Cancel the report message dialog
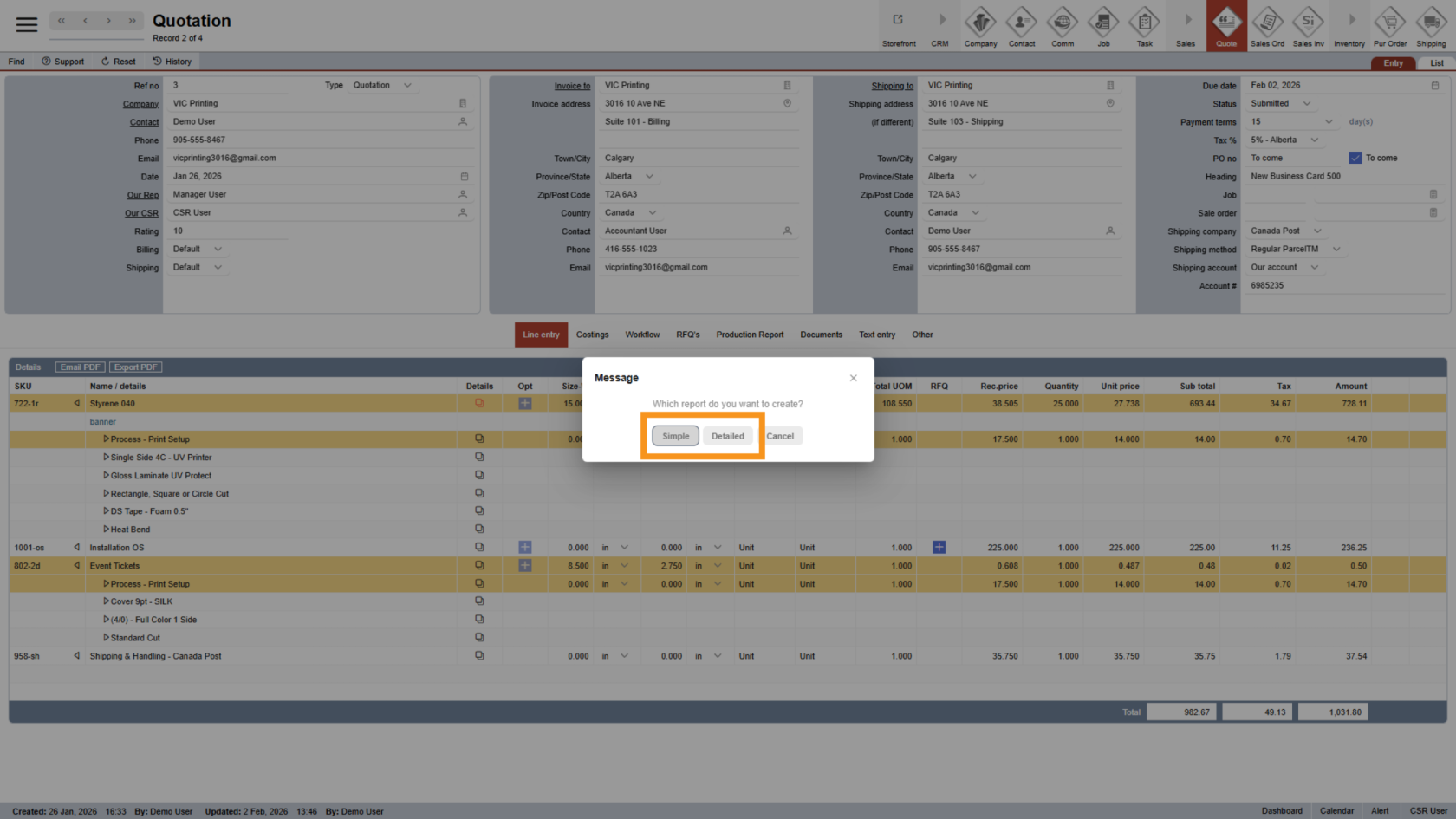 point(780,436)
